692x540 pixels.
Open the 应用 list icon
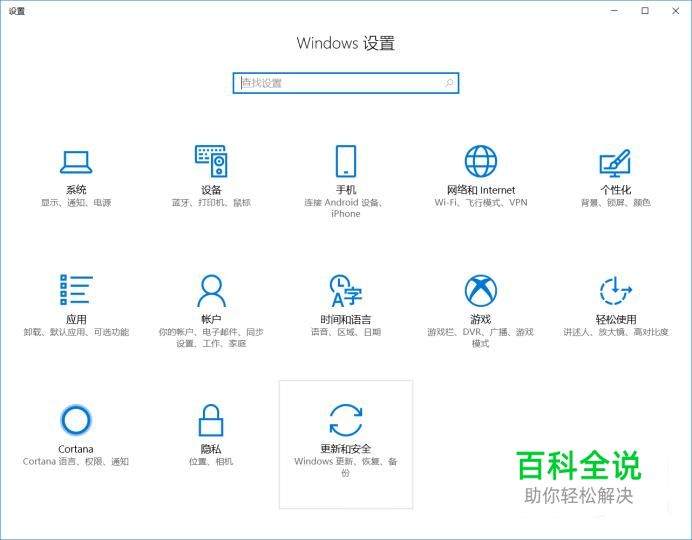coord(76,290)
